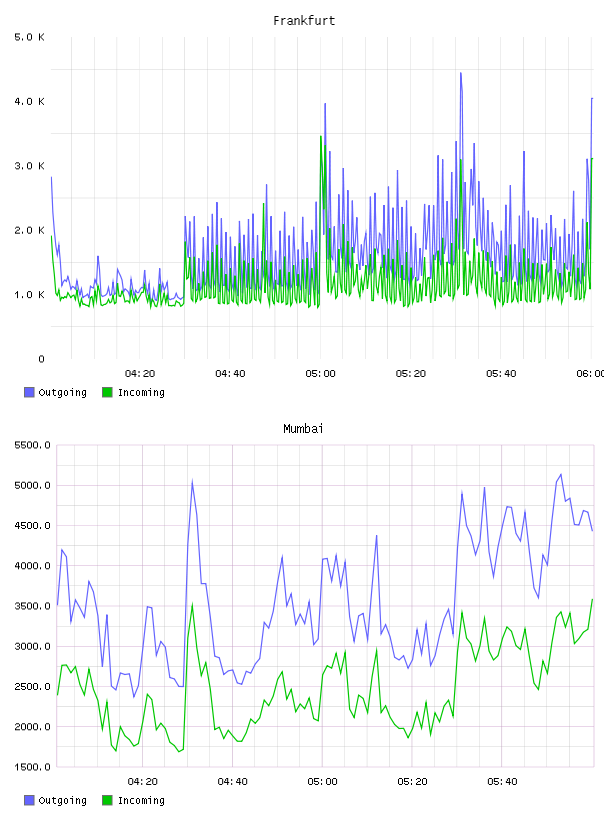Click the 3.0 K y-axis label in Frankfurt

[x=29, y=166]
